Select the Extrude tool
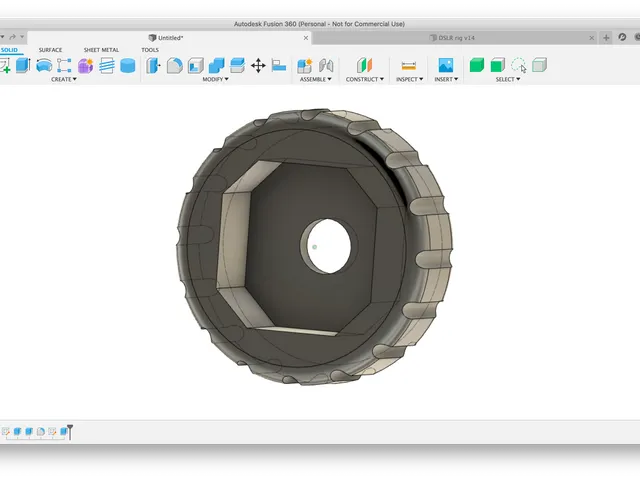 [x=23, y=65]
